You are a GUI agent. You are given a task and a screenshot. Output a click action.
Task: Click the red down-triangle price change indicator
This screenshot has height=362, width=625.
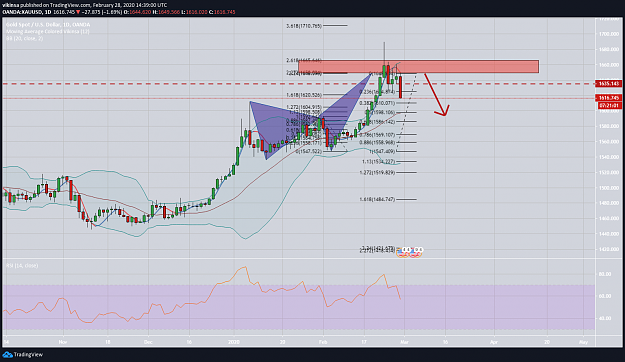pyautogui.click(x=78, y=12)
